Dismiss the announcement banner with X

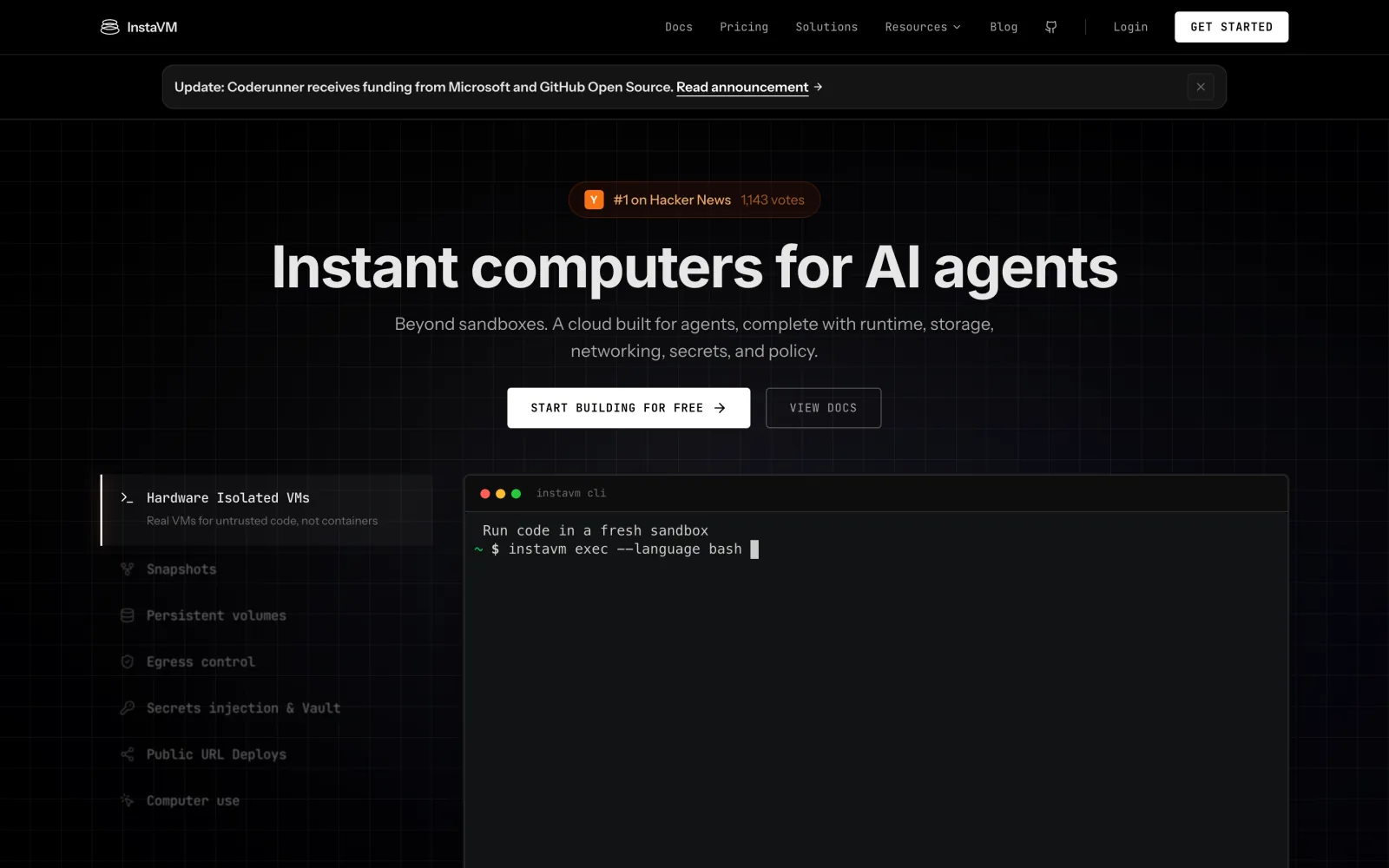click(1201, 87)
